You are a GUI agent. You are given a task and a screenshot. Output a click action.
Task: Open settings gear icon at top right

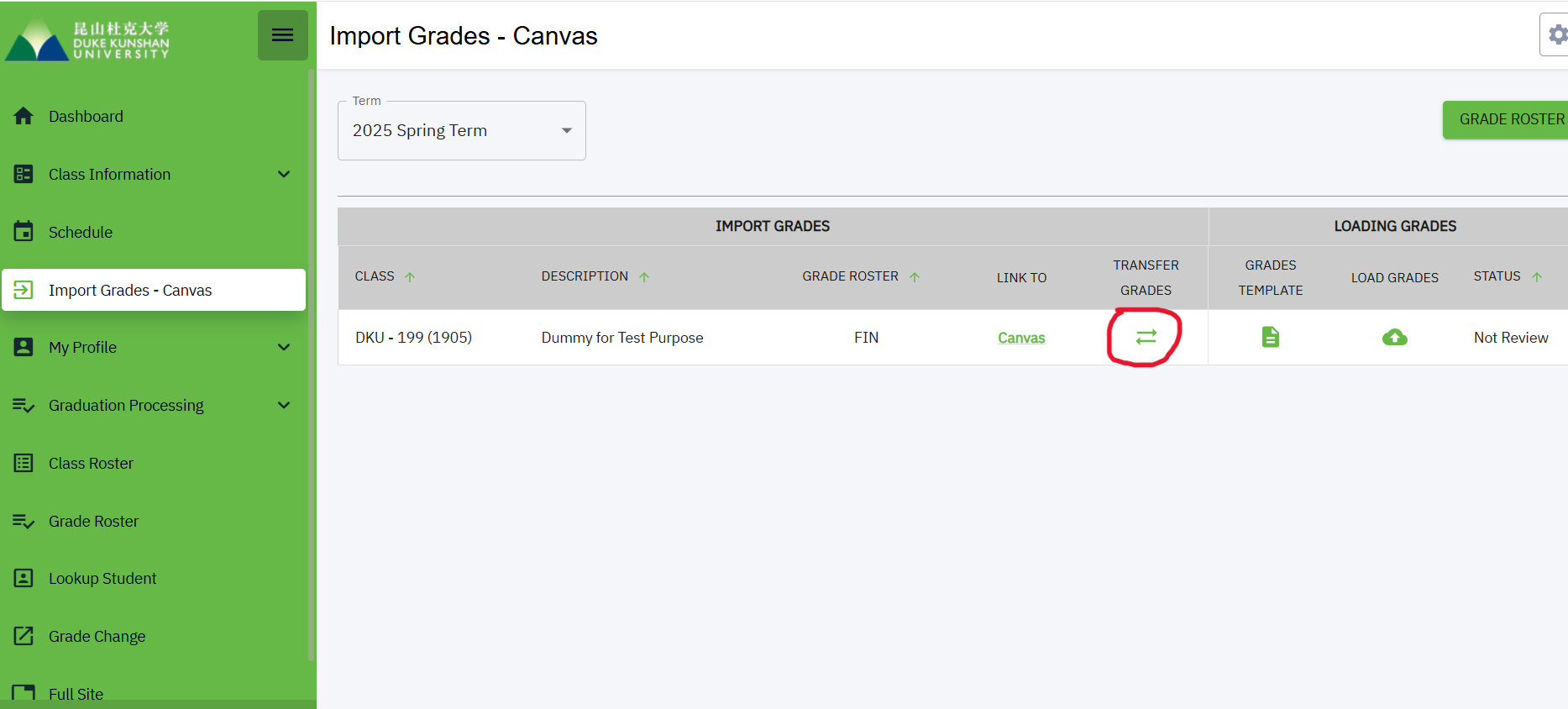tap(1556, 35)
